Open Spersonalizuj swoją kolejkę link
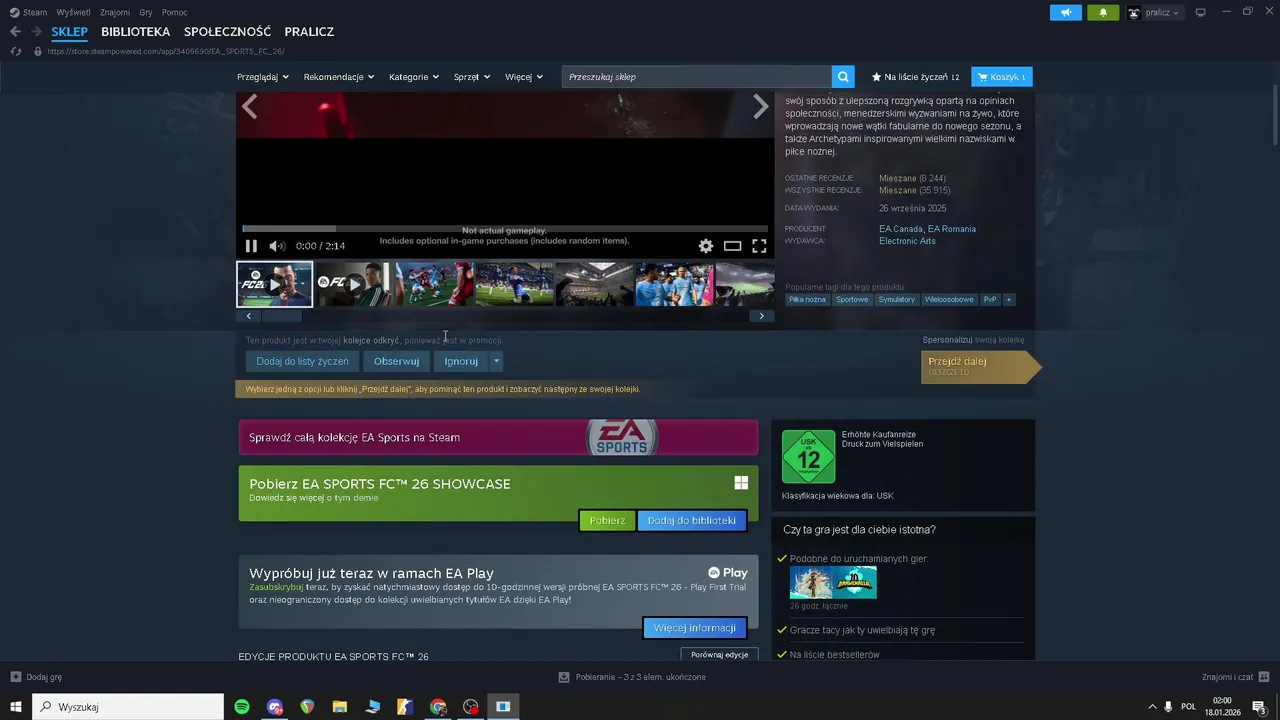 point(973,340)
